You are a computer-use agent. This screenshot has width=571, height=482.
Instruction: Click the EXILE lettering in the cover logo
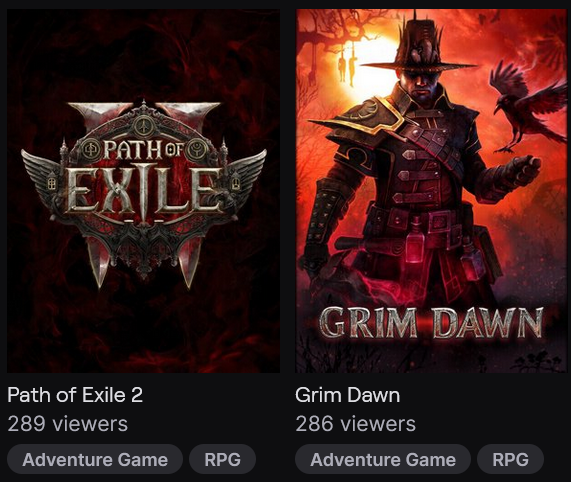tap(144, 189)
